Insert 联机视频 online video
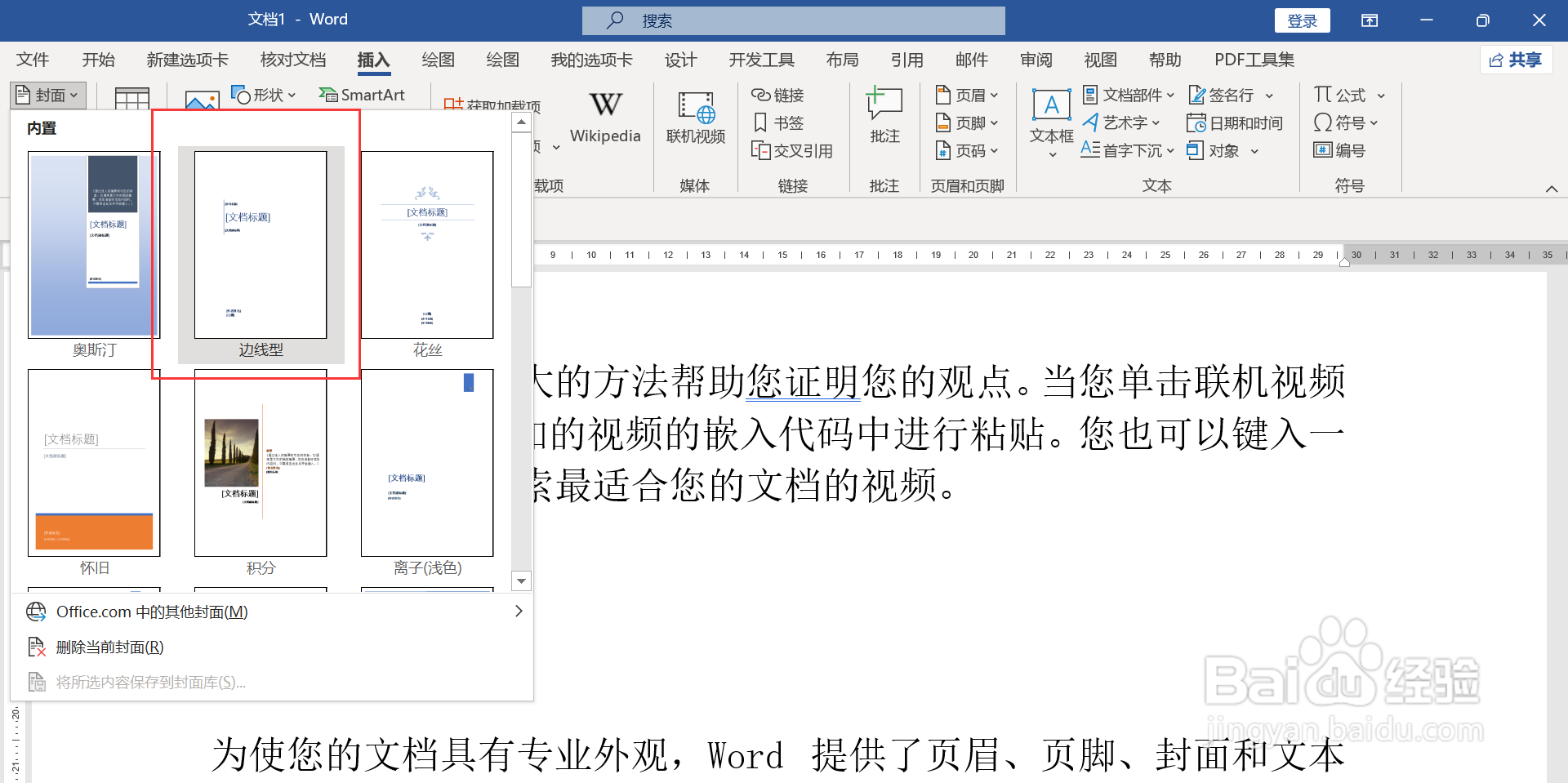1568x783 pixels. tap(696, 118)
